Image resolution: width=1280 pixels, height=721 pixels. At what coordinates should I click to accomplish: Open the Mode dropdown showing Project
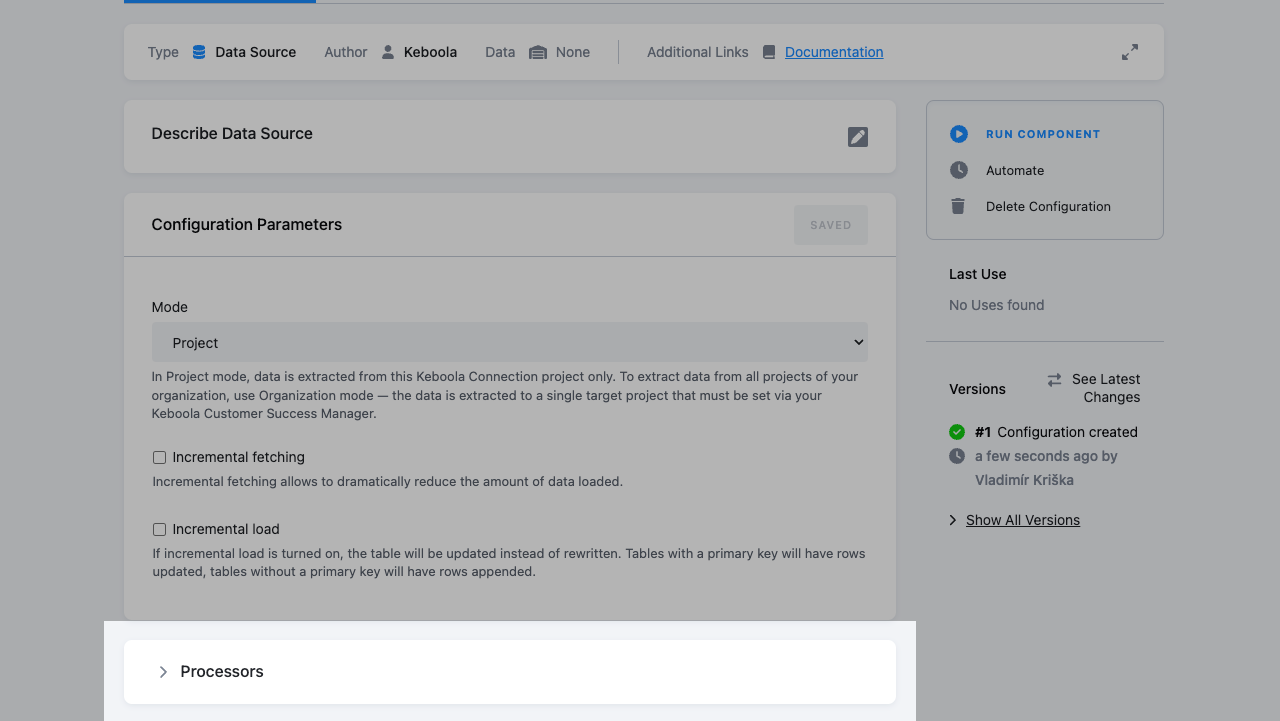pos(510,342)
